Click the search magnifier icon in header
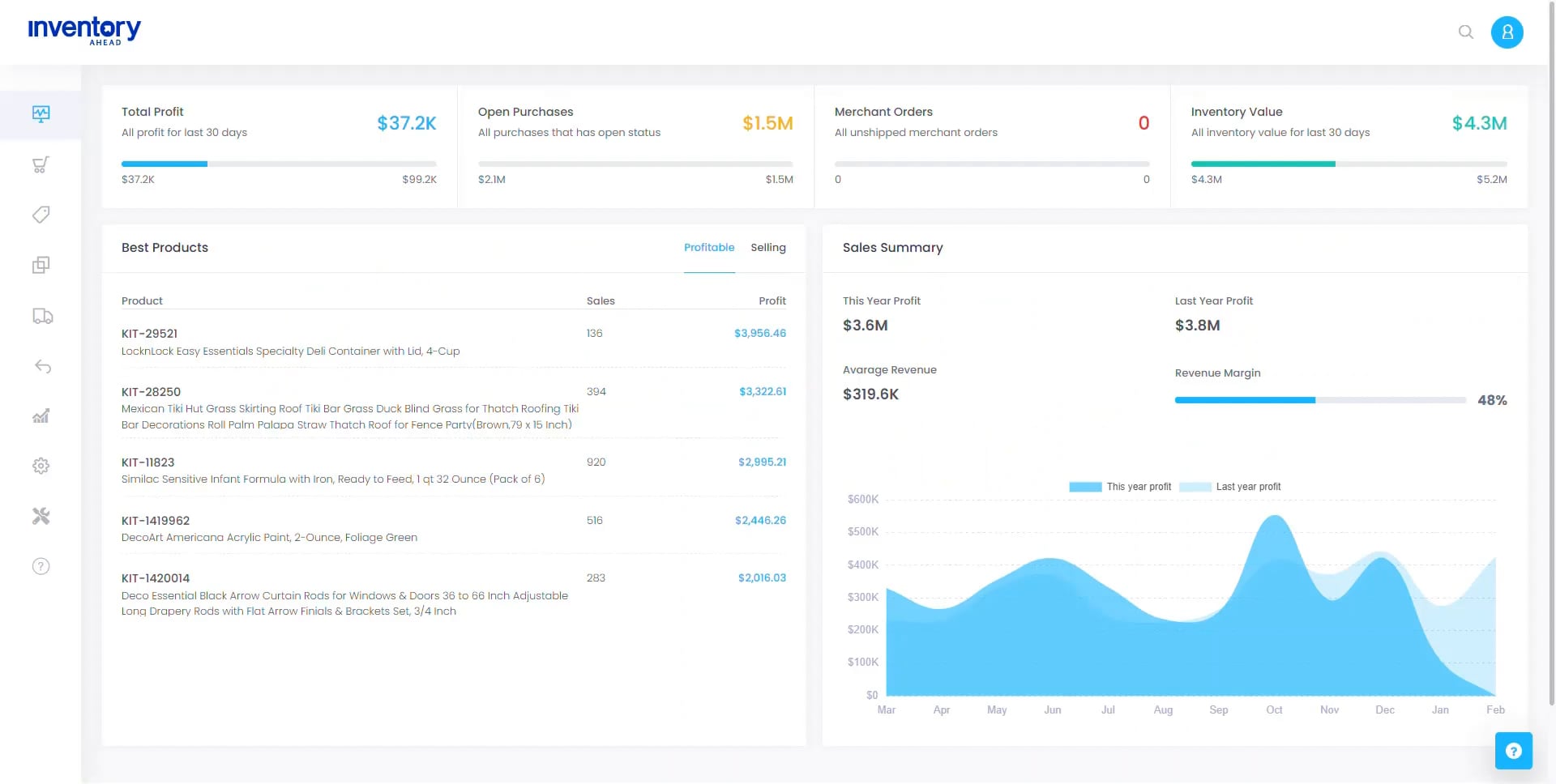The width and height of the screenshot is (1556, 784). tap(1466, 32)
